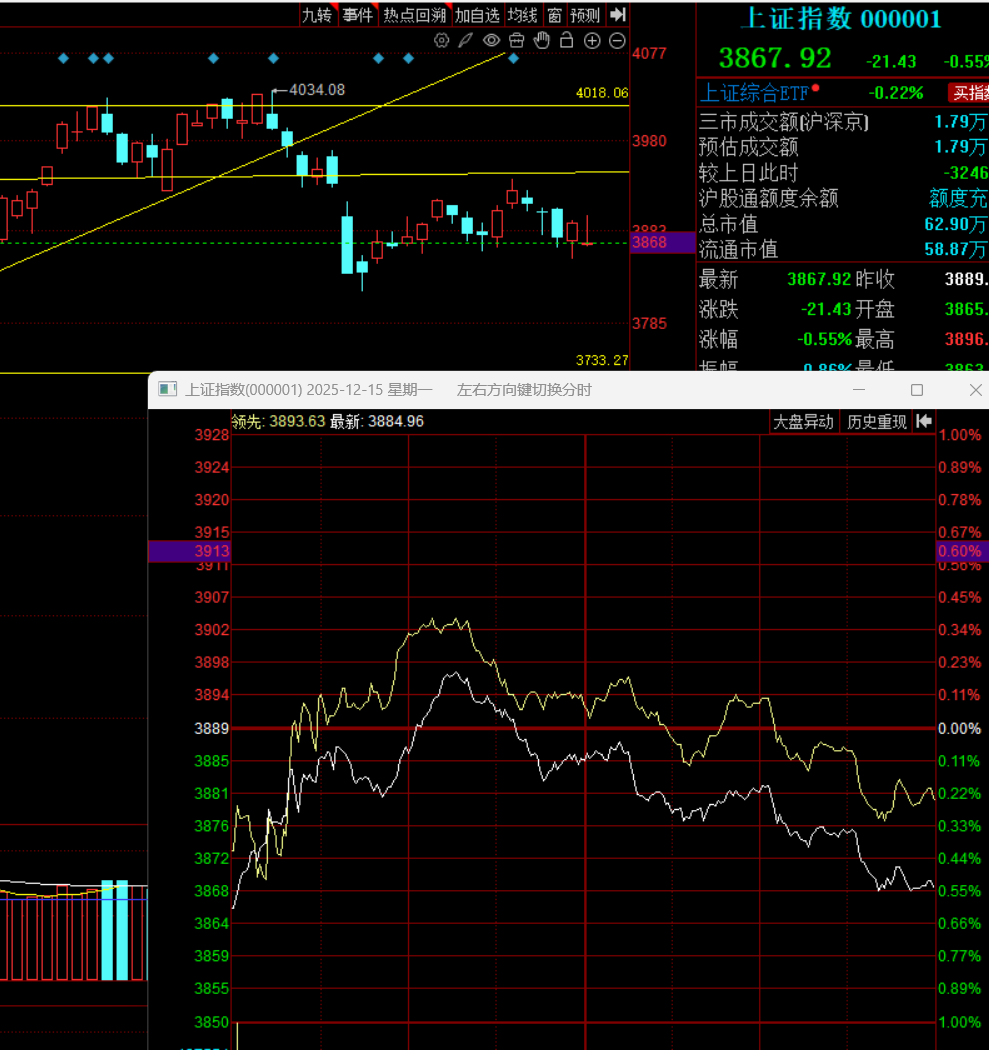Click the blue diamond above the 4034.08 candle

[272, 58]
